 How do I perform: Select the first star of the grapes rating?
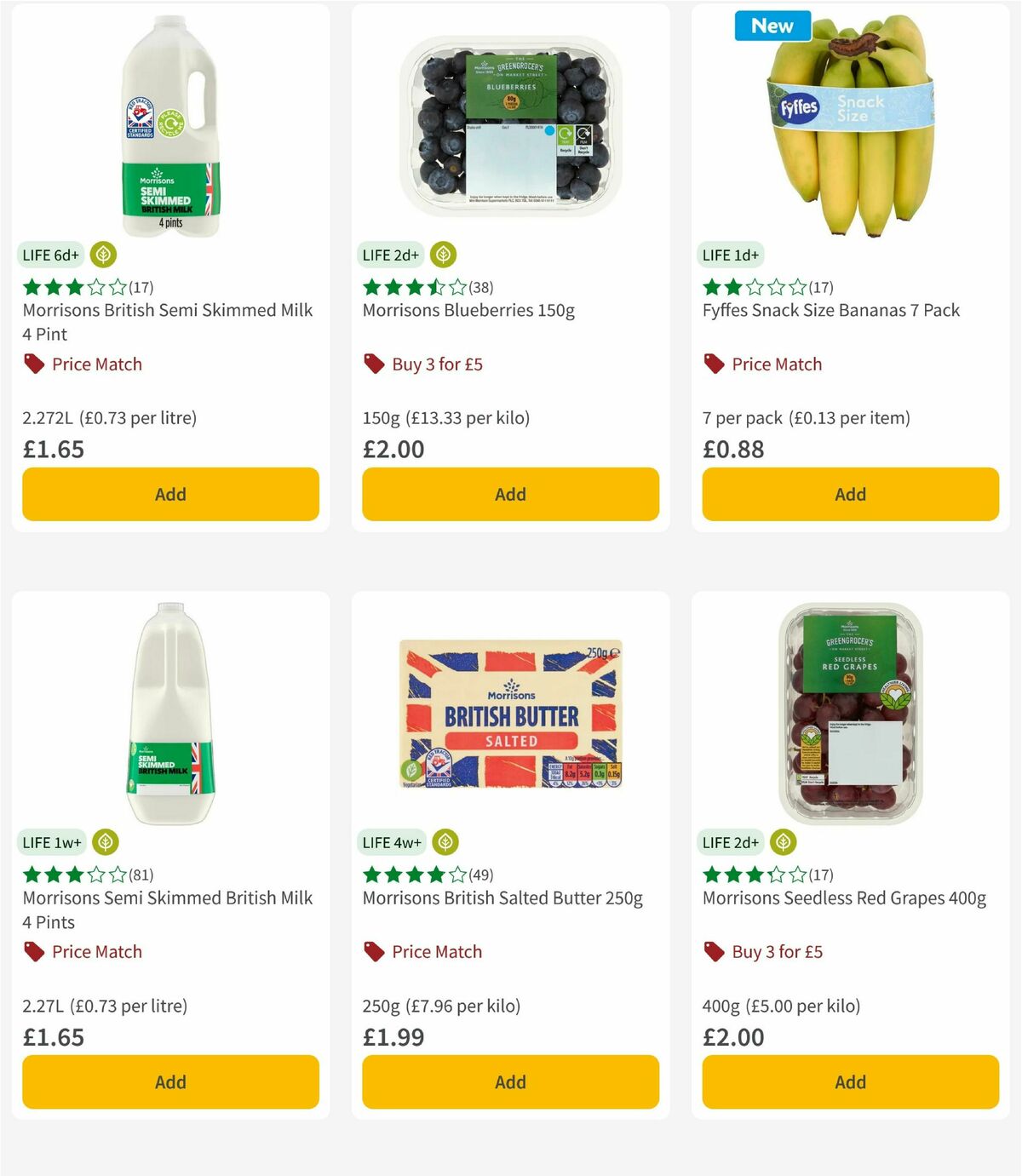[711, 874]
